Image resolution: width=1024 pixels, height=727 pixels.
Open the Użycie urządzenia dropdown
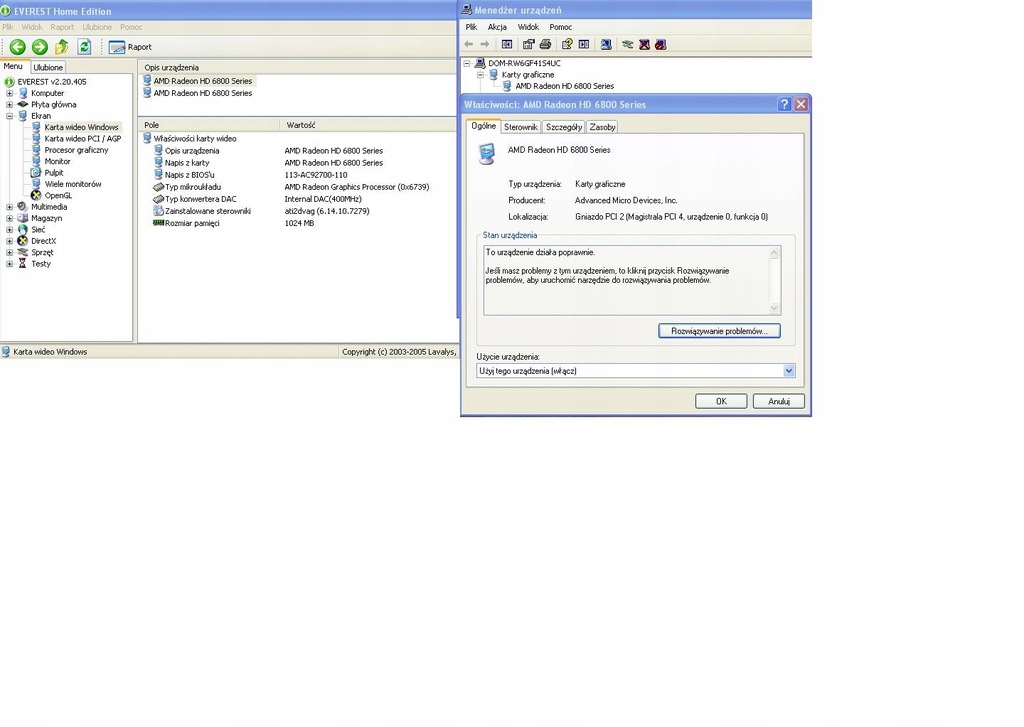789,371
